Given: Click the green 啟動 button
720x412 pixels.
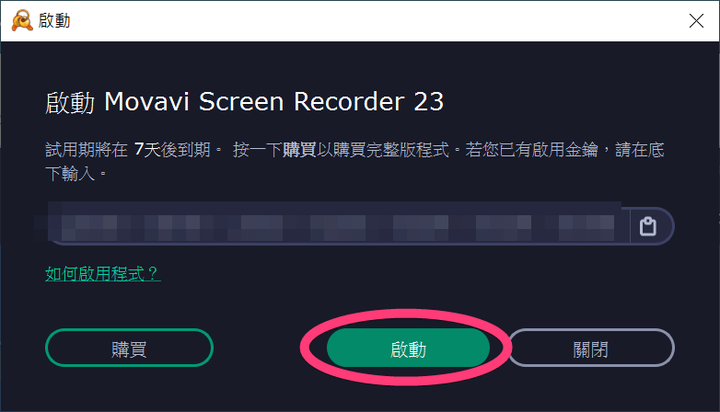Looking at the screenshot, I should [x=408, y=348].
